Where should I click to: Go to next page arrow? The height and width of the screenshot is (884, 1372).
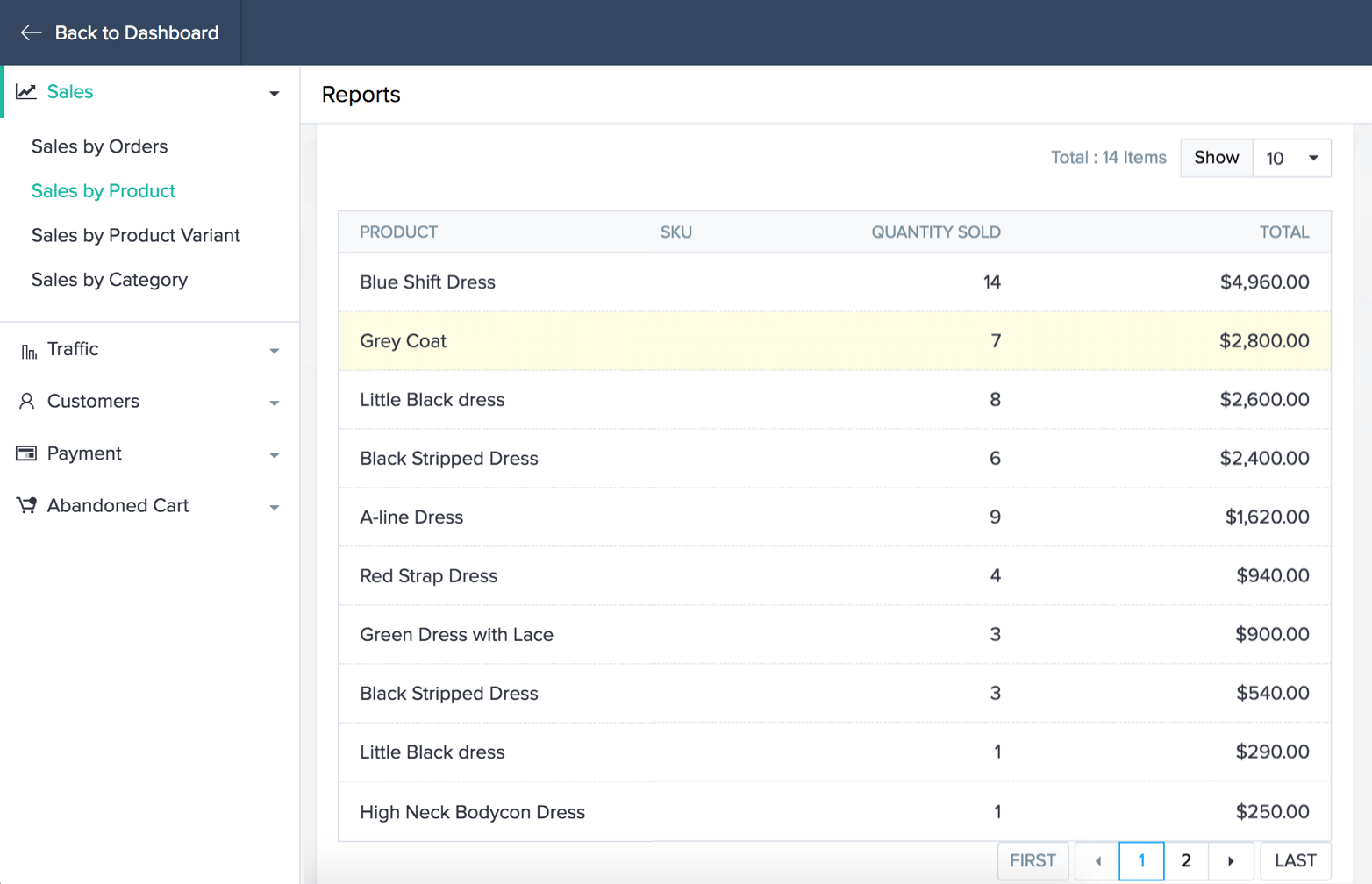[1230, 861]
